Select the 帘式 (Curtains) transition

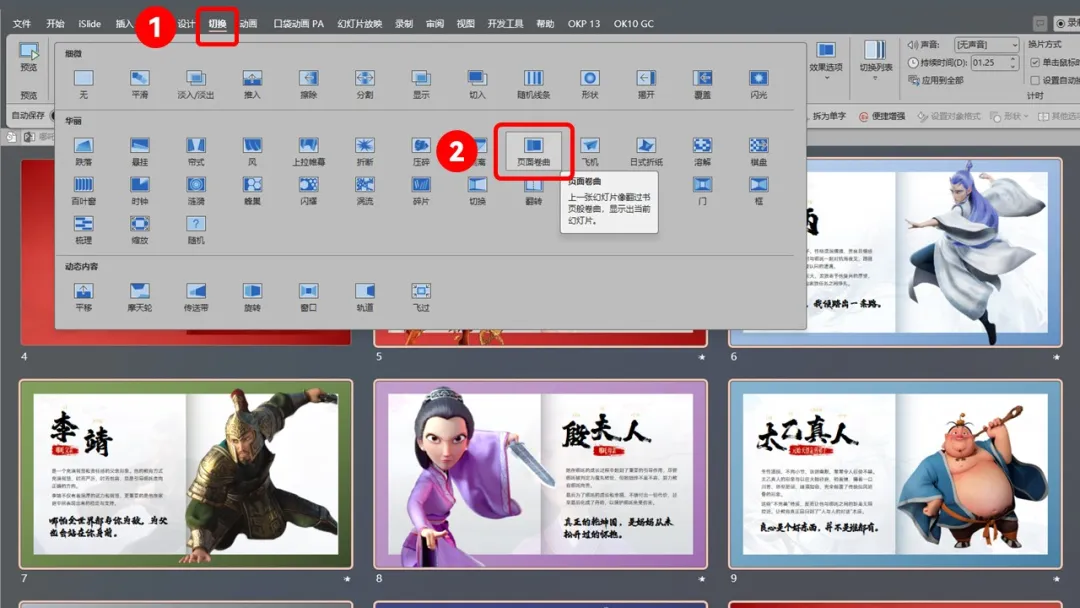point(196,151)
